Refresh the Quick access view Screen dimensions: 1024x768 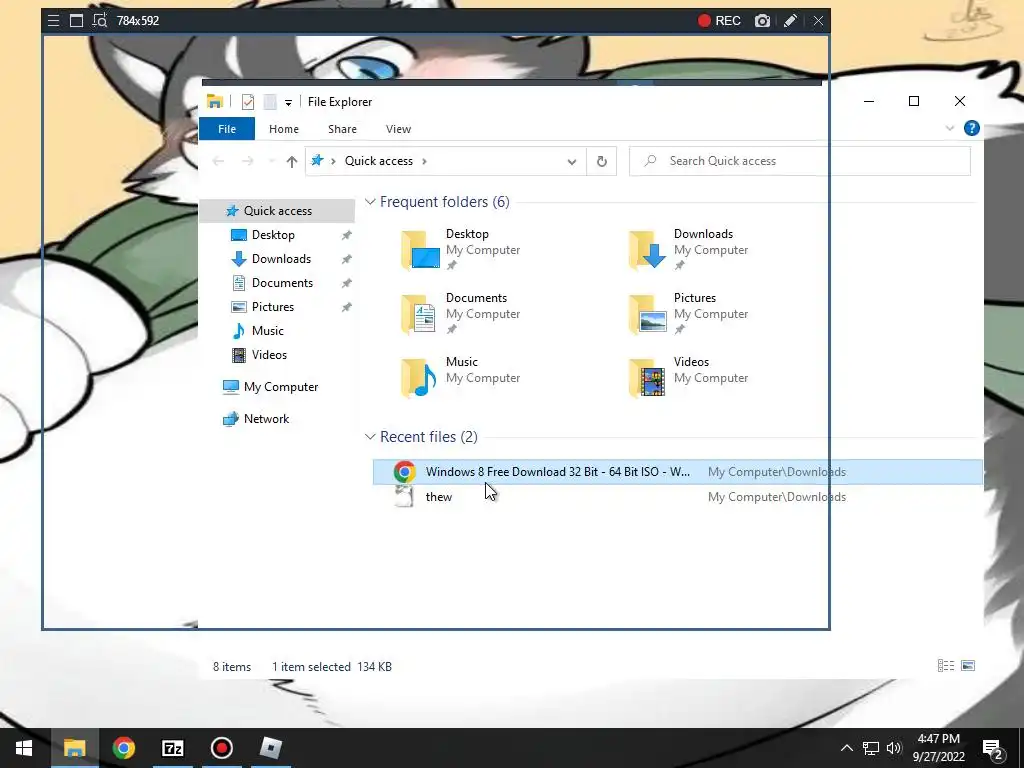tap(601, 161)
